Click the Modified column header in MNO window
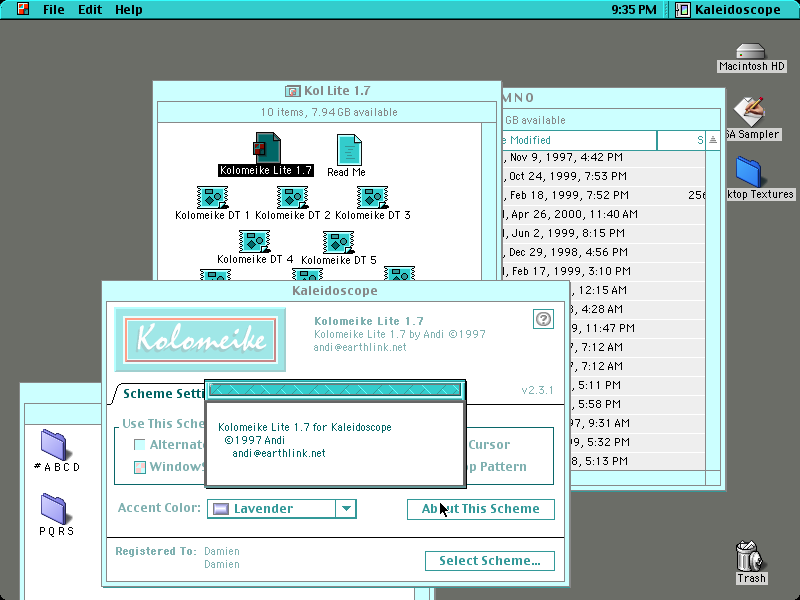Screen dimensions: 800x600 579,140
